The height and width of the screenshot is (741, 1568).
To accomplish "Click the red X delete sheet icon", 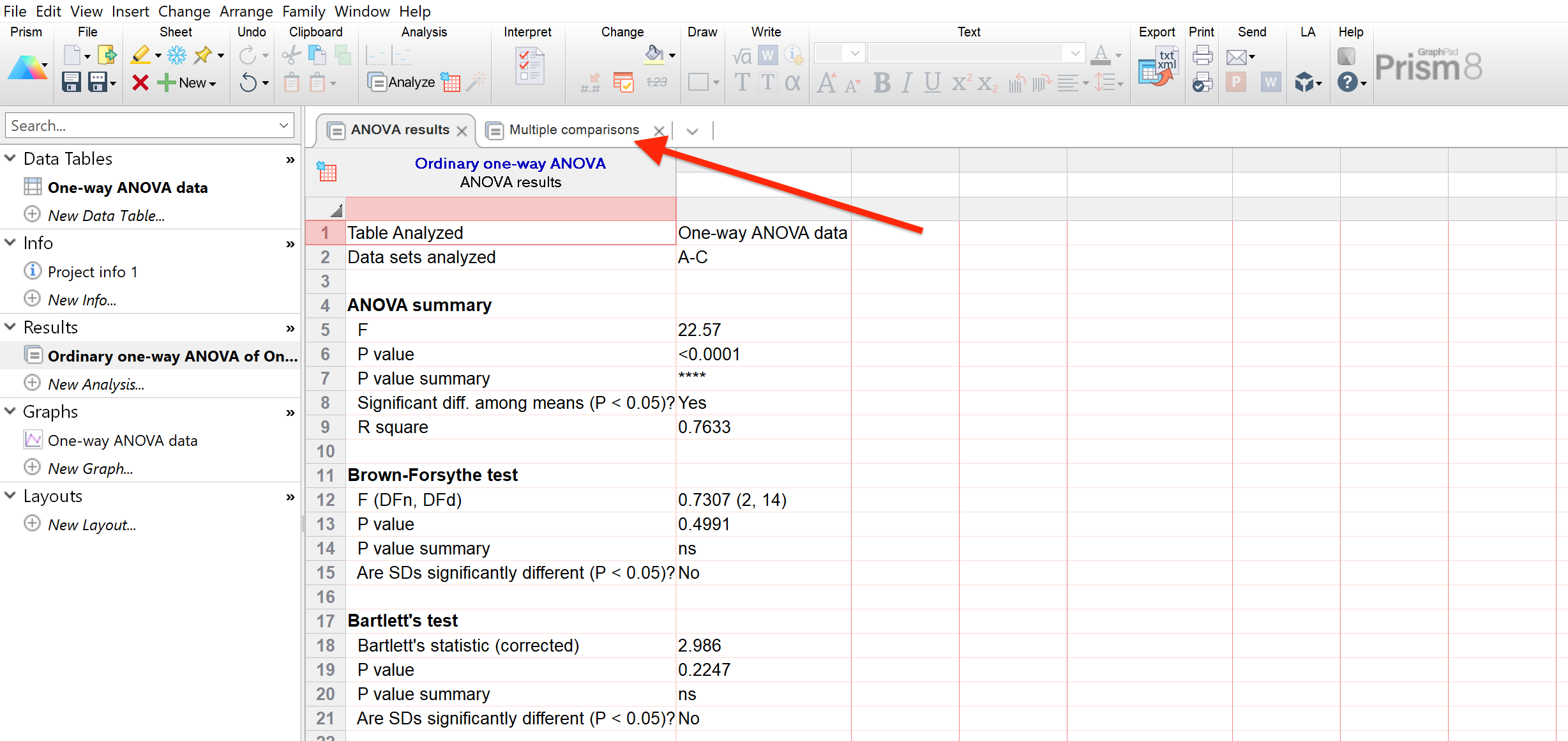I will [140, 82].
